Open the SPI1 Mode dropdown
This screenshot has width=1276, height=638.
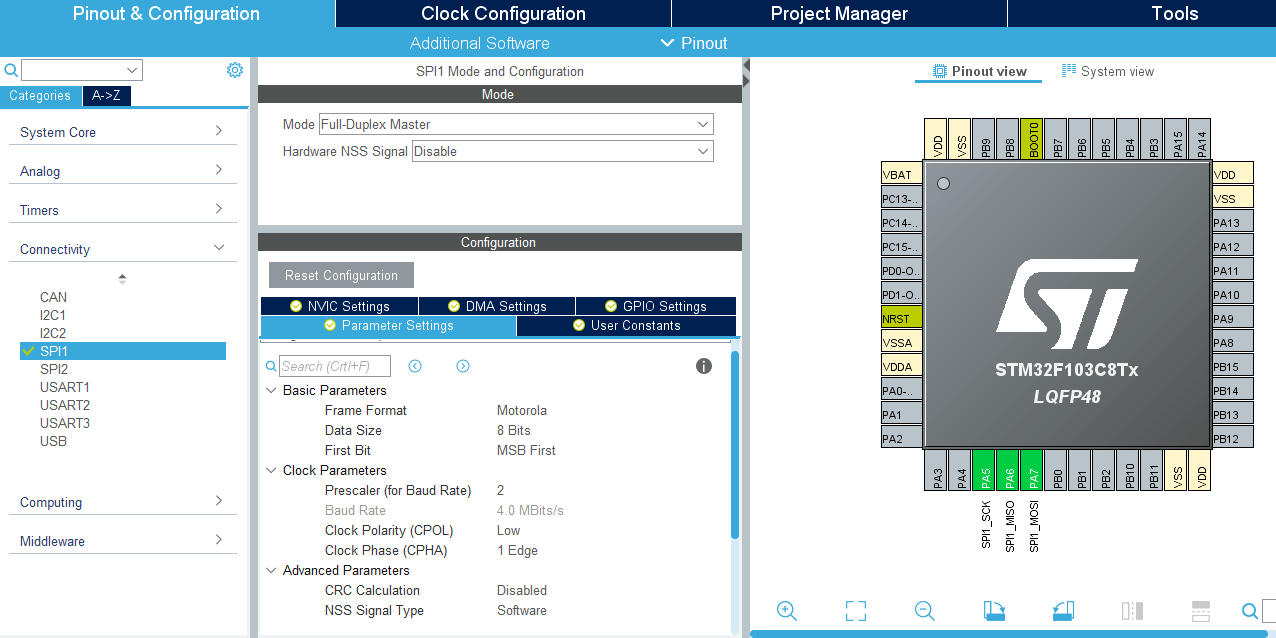click(516, 124)
